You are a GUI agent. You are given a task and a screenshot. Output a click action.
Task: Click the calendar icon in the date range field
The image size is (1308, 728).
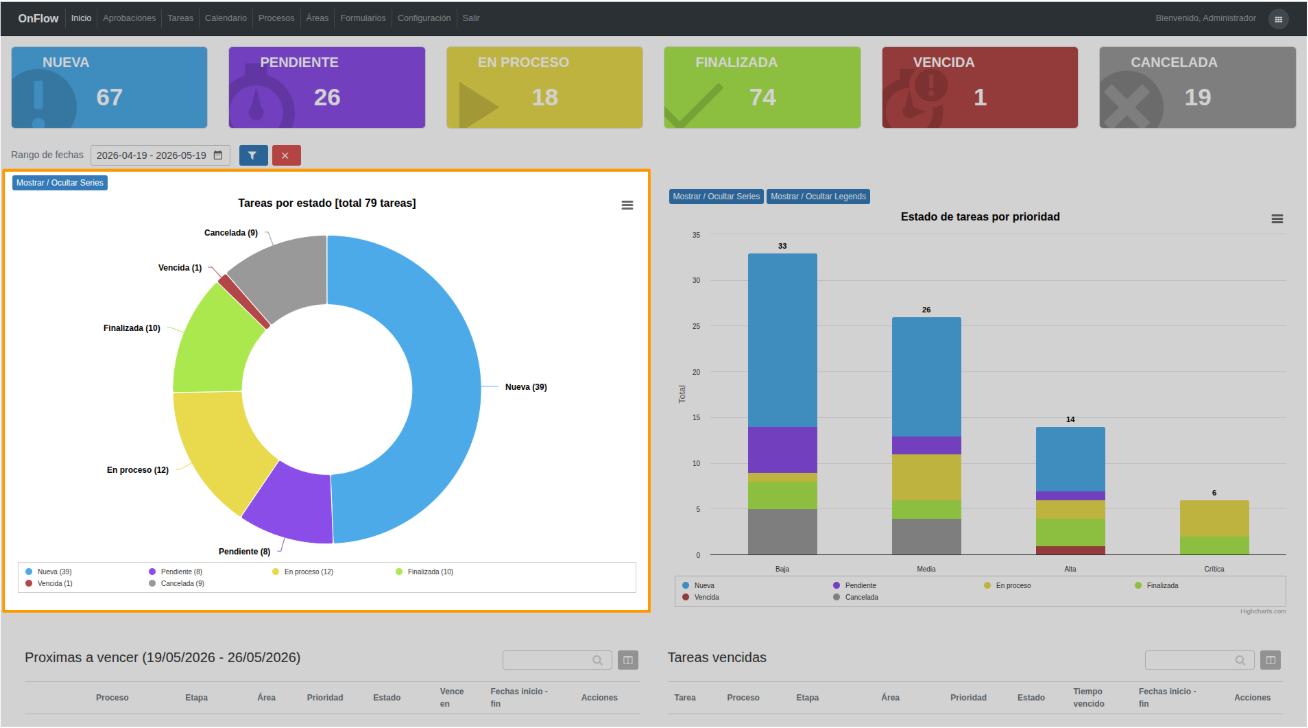tap(218, 156)
